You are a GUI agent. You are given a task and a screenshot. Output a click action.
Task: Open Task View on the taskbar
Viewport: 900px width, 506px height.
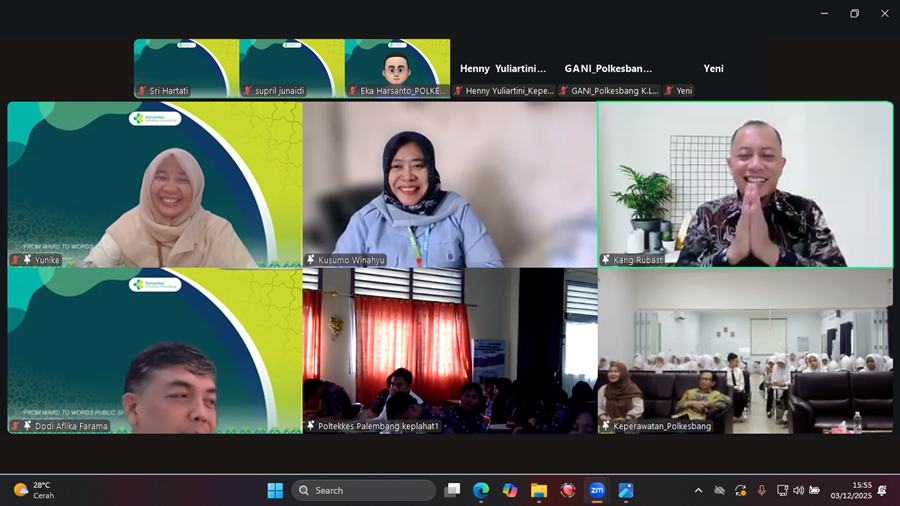452,490
